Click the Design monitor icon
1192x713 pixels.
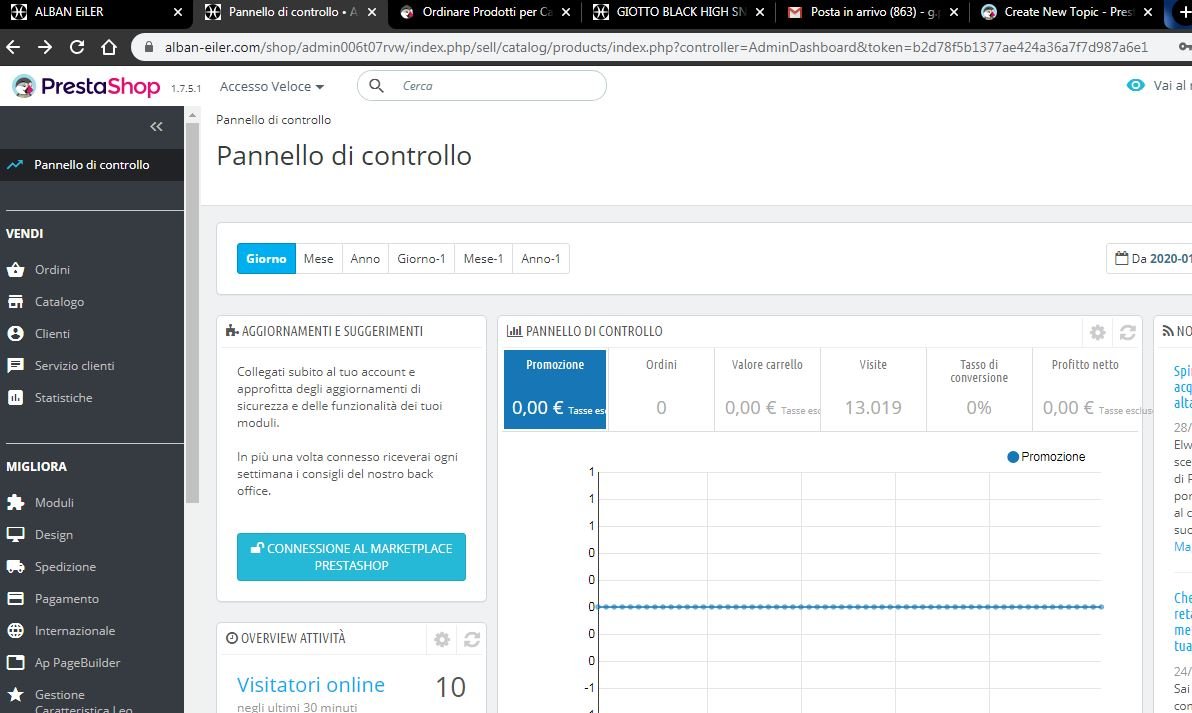(15, 534)
